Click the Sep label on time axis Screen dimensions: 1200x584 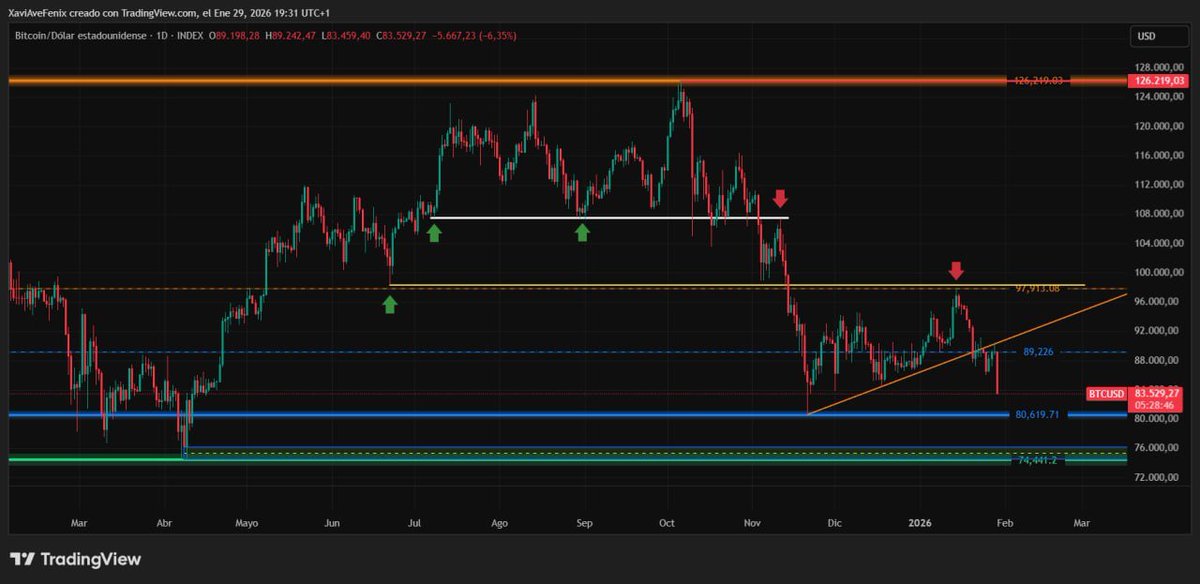point(585,522)
